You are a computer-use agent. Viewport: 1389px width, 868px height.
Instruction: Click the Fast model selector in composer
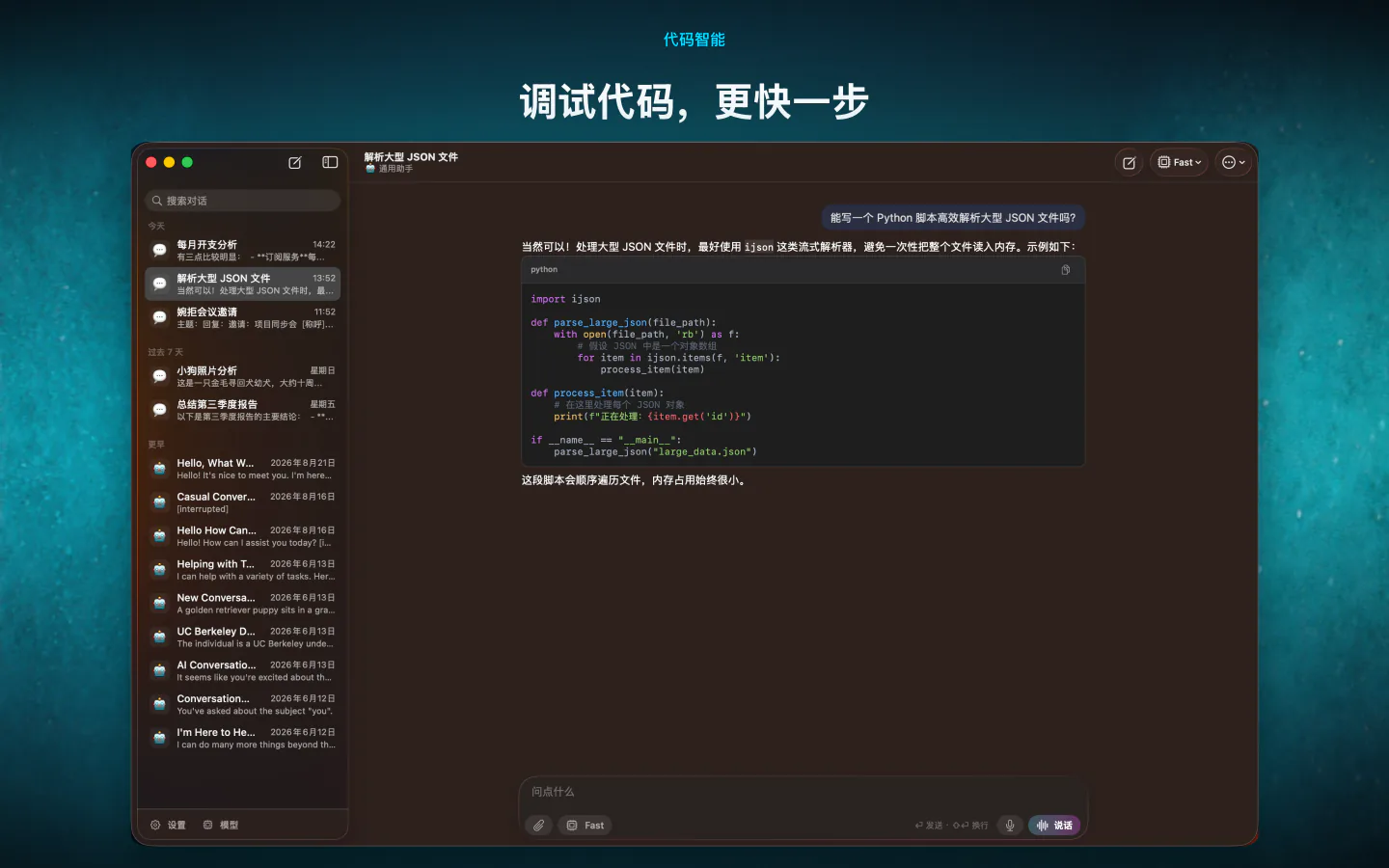pyautogui.click(x=585, y=826)
